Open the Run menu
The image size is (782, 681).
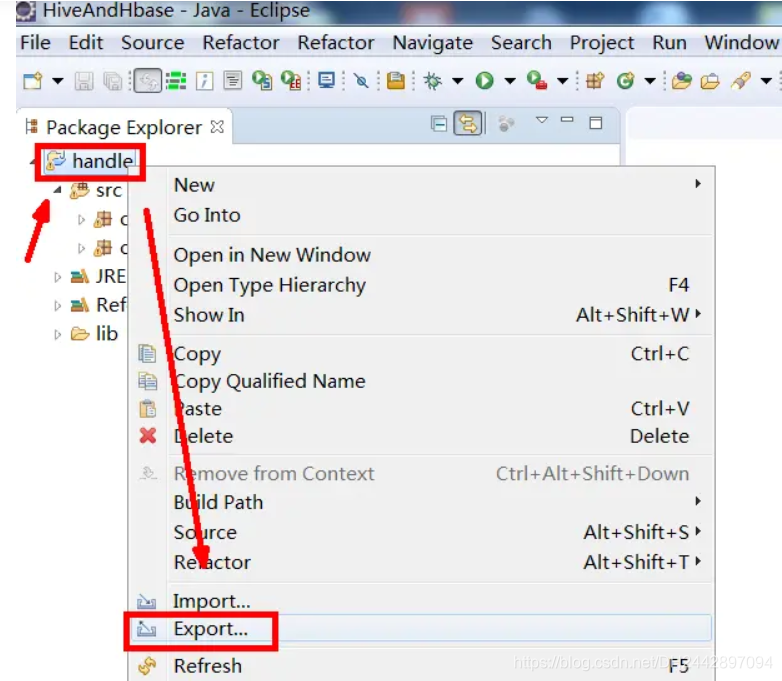point(669,43)
